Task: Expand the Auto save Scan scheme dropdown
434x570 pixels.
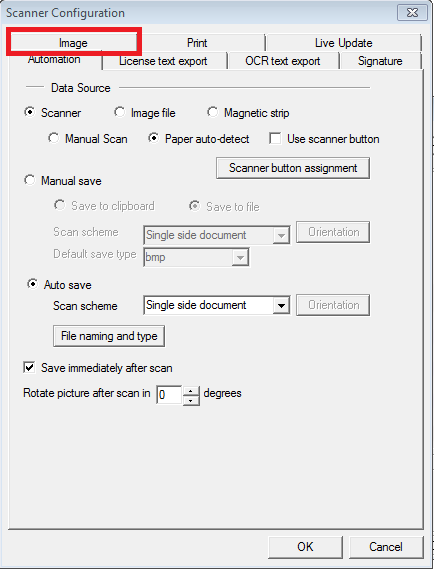Action: coord(281,305)
